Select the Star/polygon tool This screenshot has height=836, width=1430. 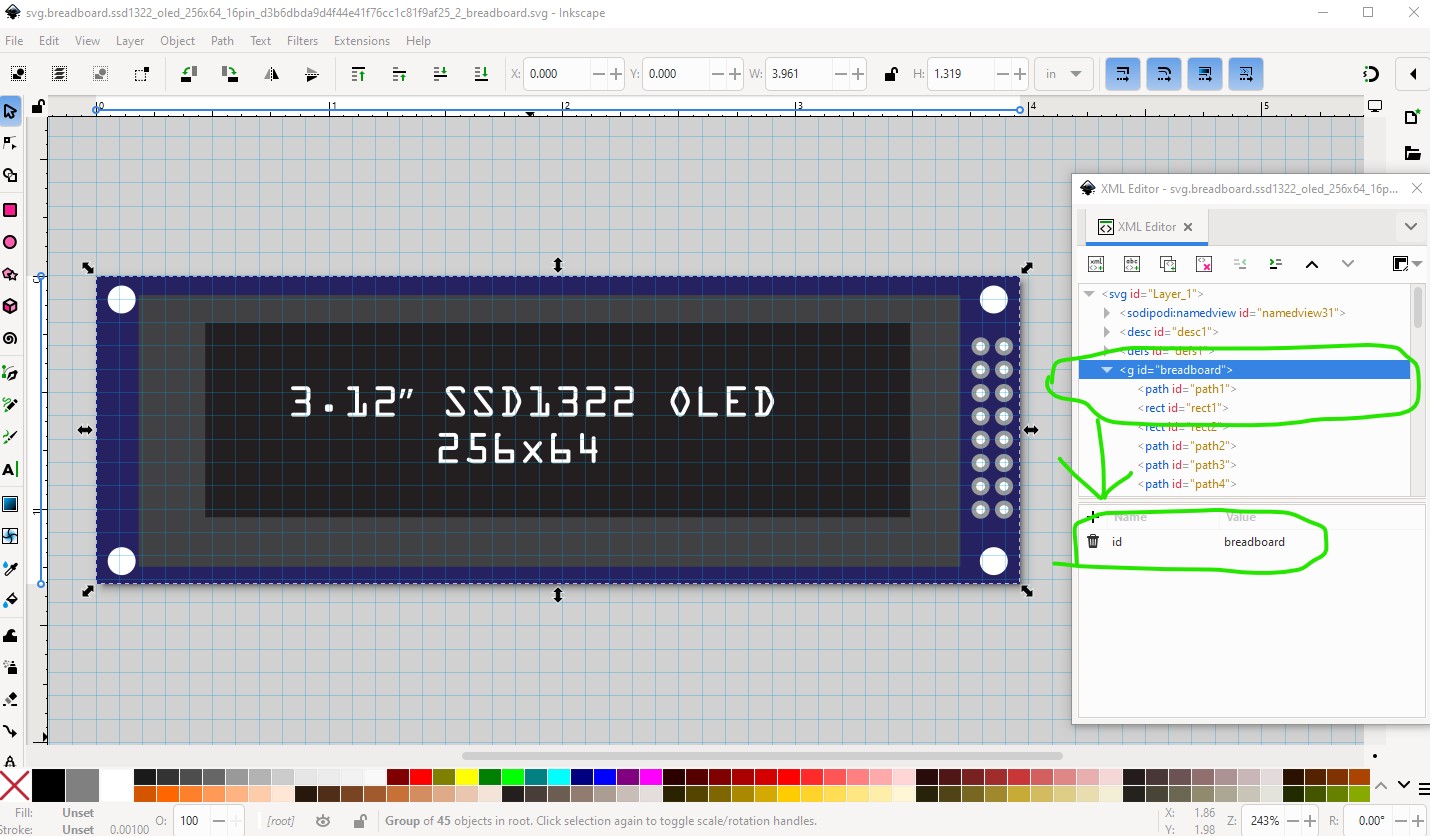[10, 274]
